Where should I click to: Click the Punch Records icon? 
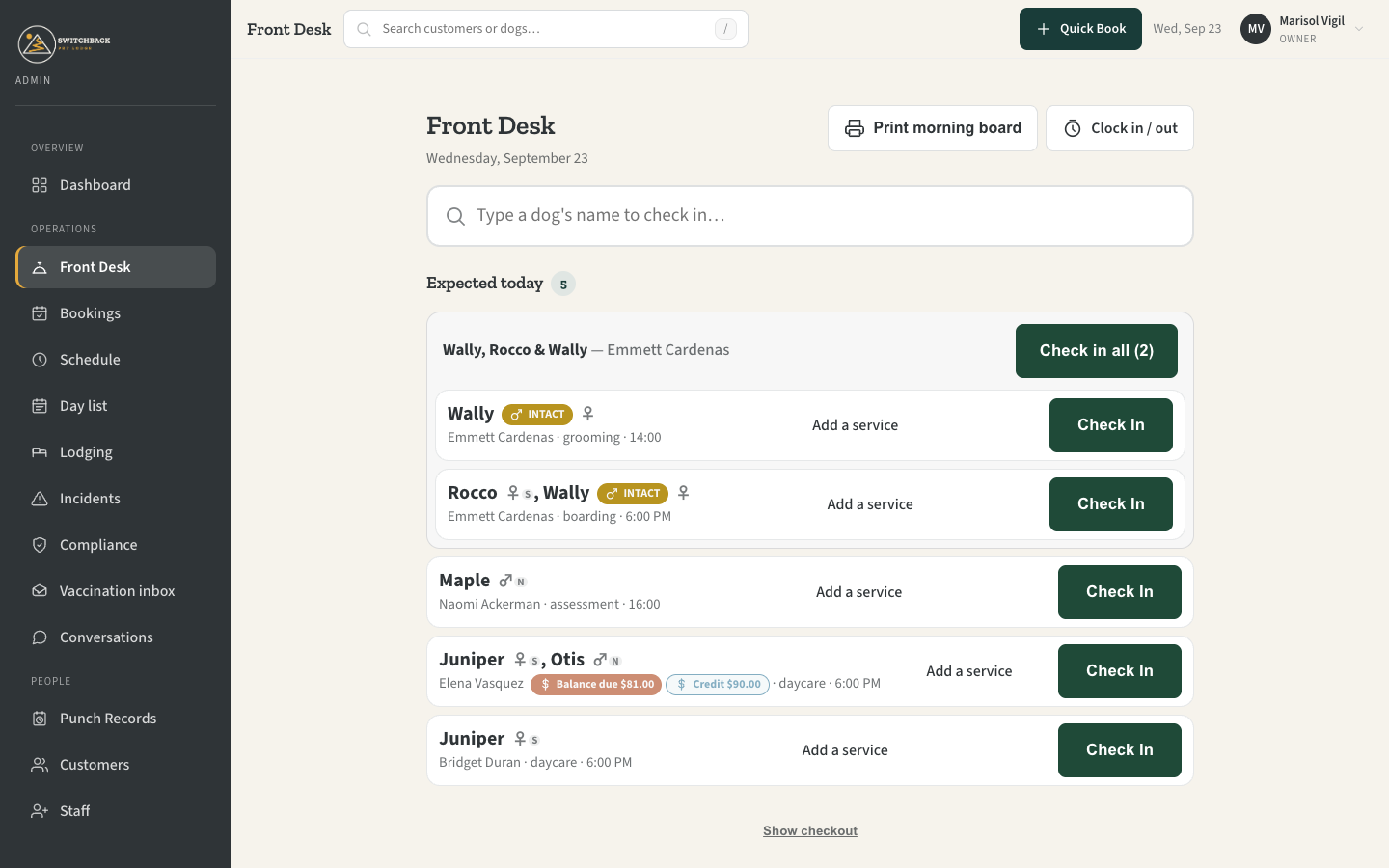40,719
